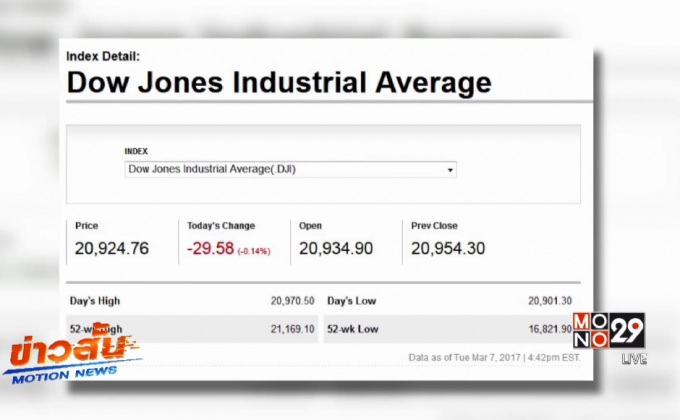The image size is (680, 420).
Task: Click the (-0.14%) percent change
Action: 255,250
